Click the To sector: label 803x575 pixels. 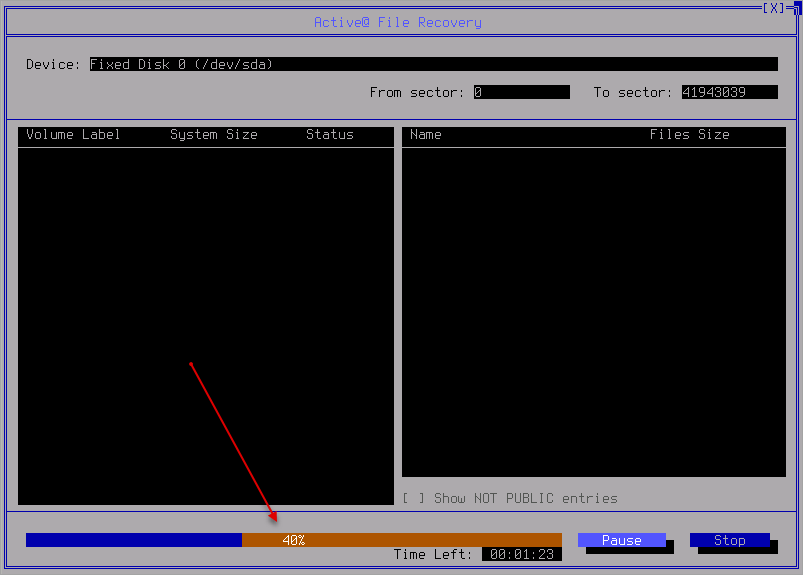pyautogui.click(x=632, y=92)
